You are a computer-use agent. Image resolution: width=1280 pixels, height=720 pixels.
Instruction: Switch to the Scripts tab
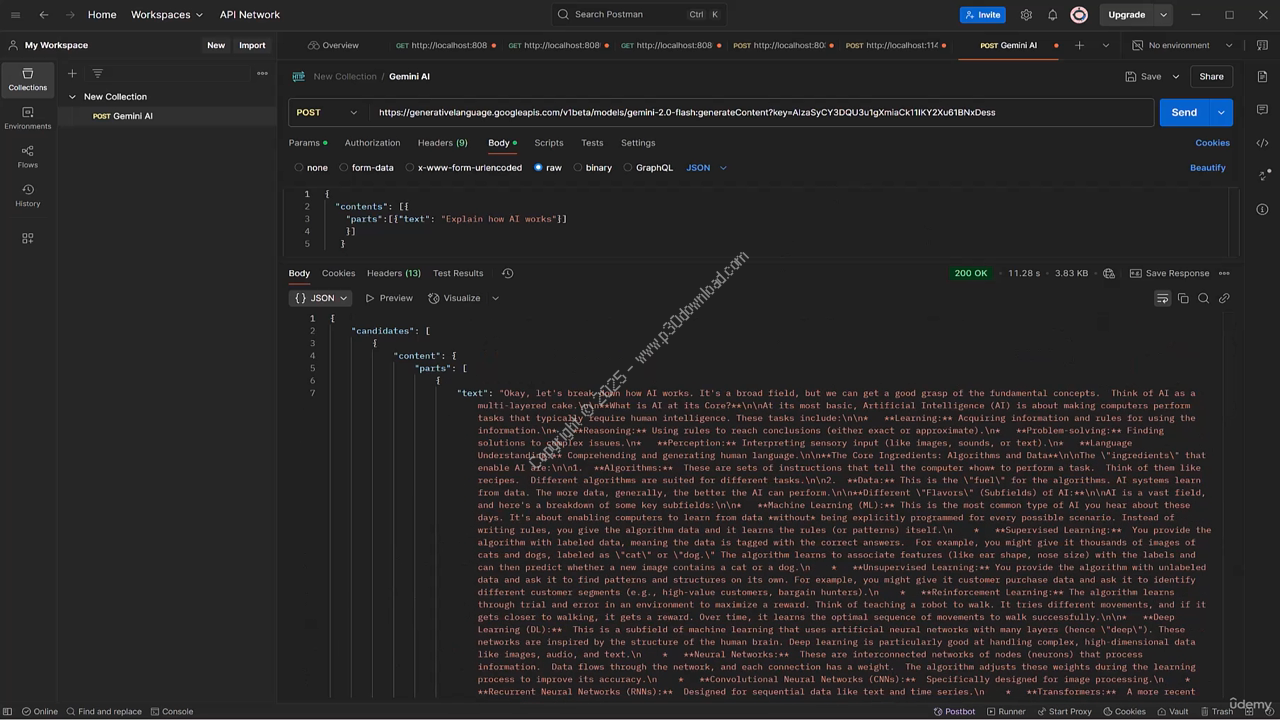click(549, 143)
